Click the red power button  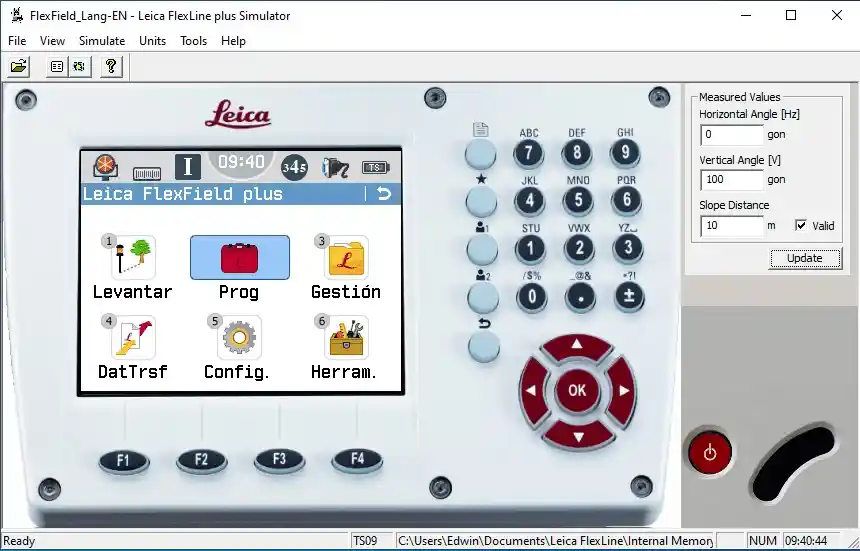(710, 452)
